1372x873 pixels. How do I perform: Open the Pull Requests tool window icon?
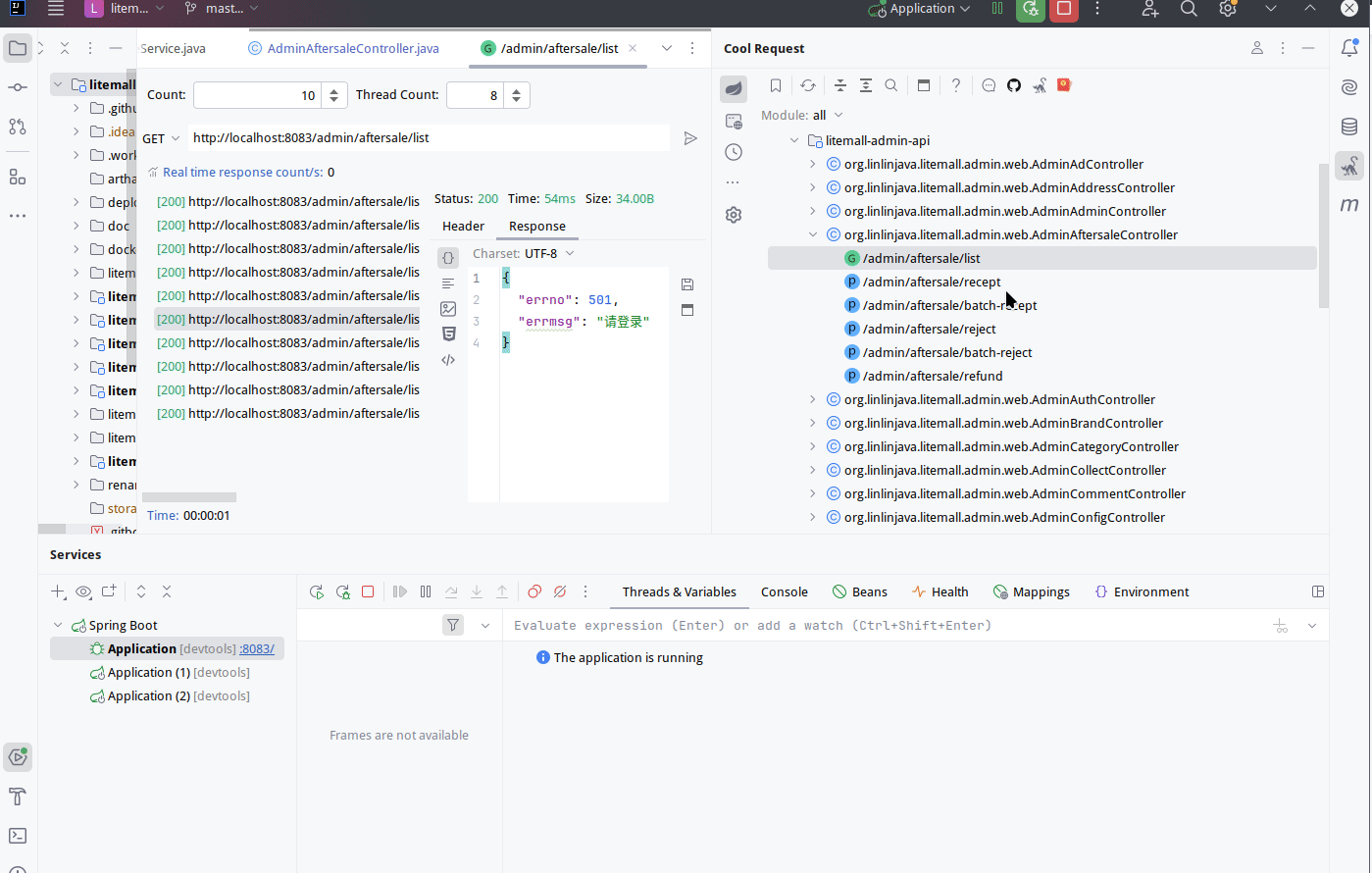tap(18, 127)
